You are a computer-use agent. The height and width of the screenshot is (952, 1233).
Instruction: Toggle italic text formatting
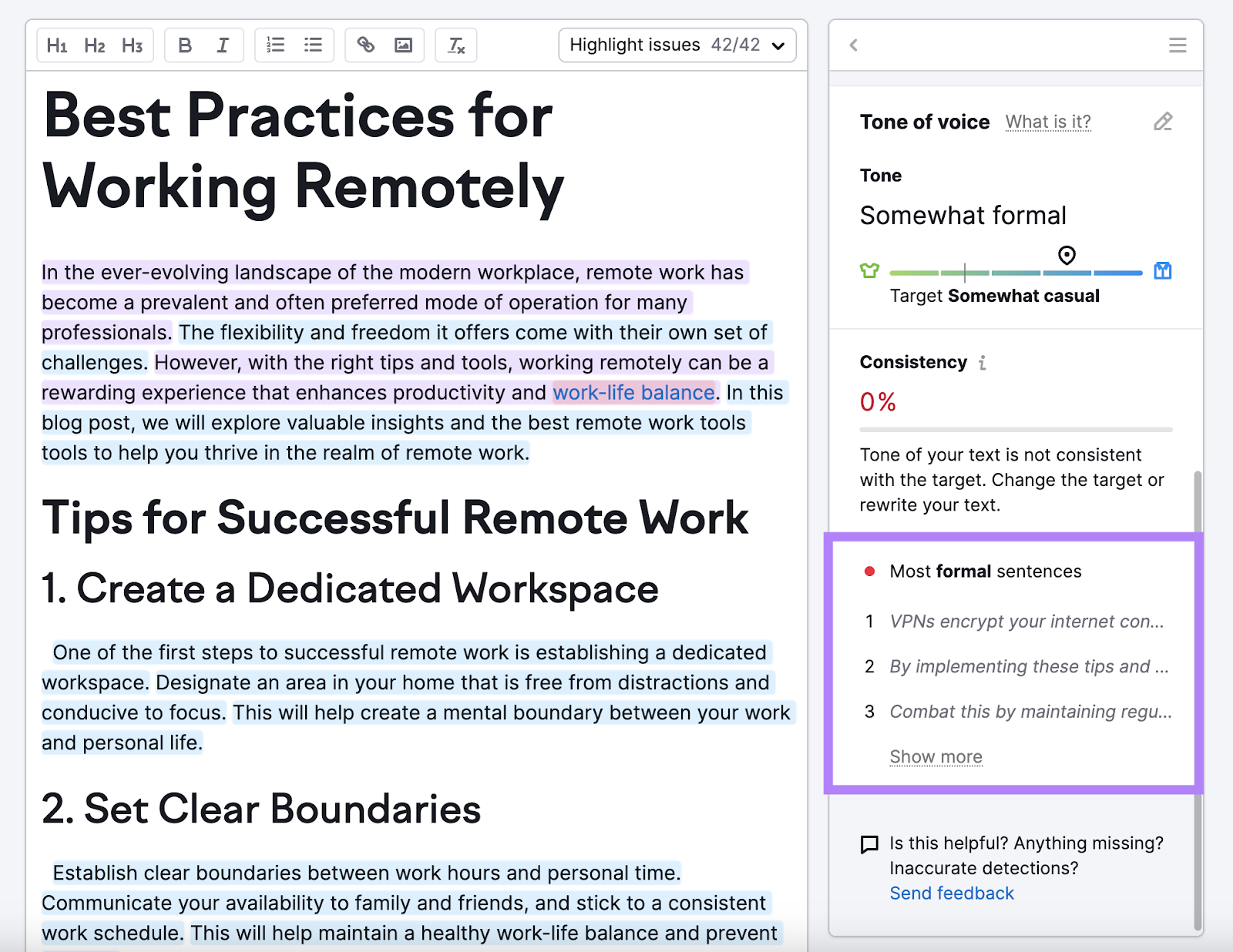click(x=223, y=45)
